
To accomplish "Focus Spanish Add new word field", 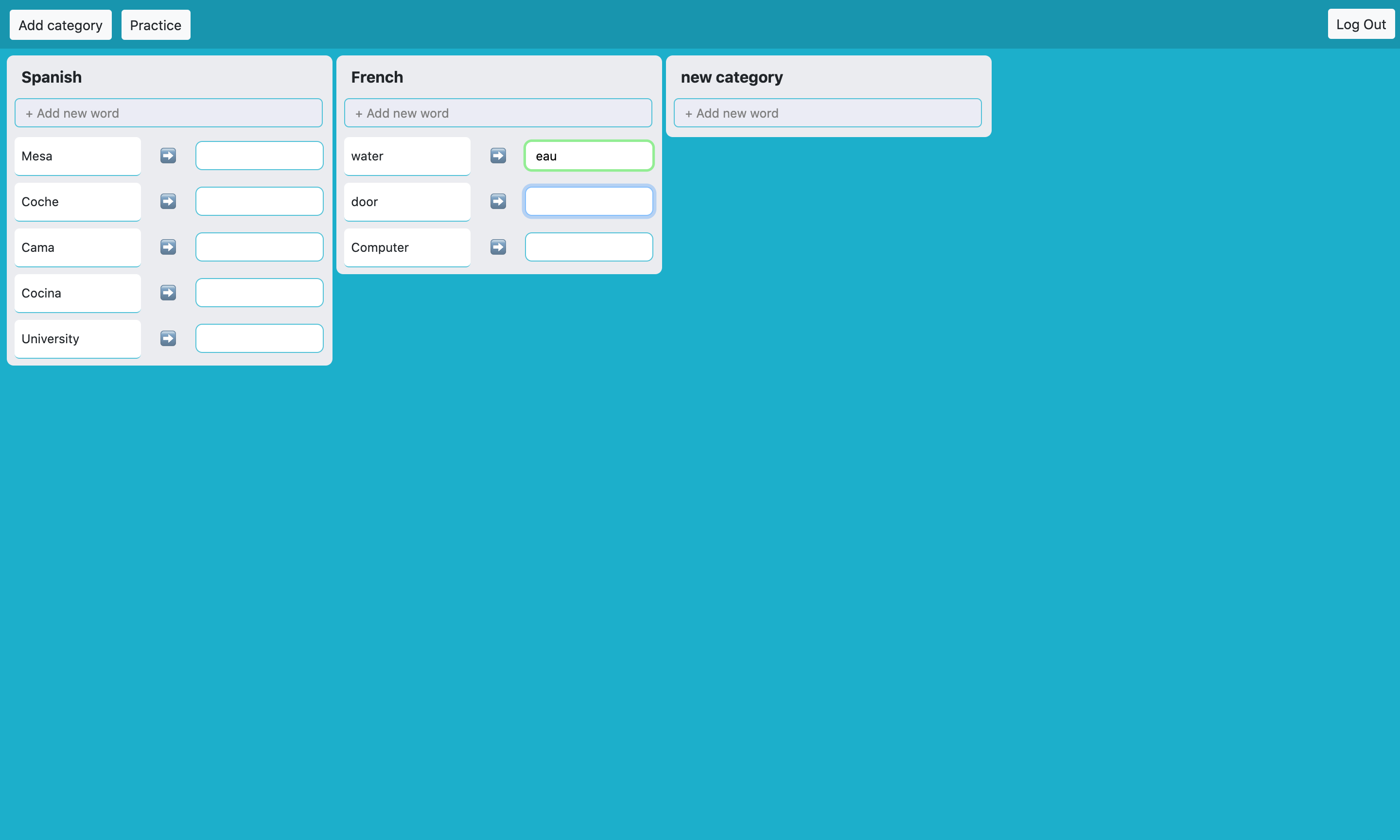I will [169, 113].
